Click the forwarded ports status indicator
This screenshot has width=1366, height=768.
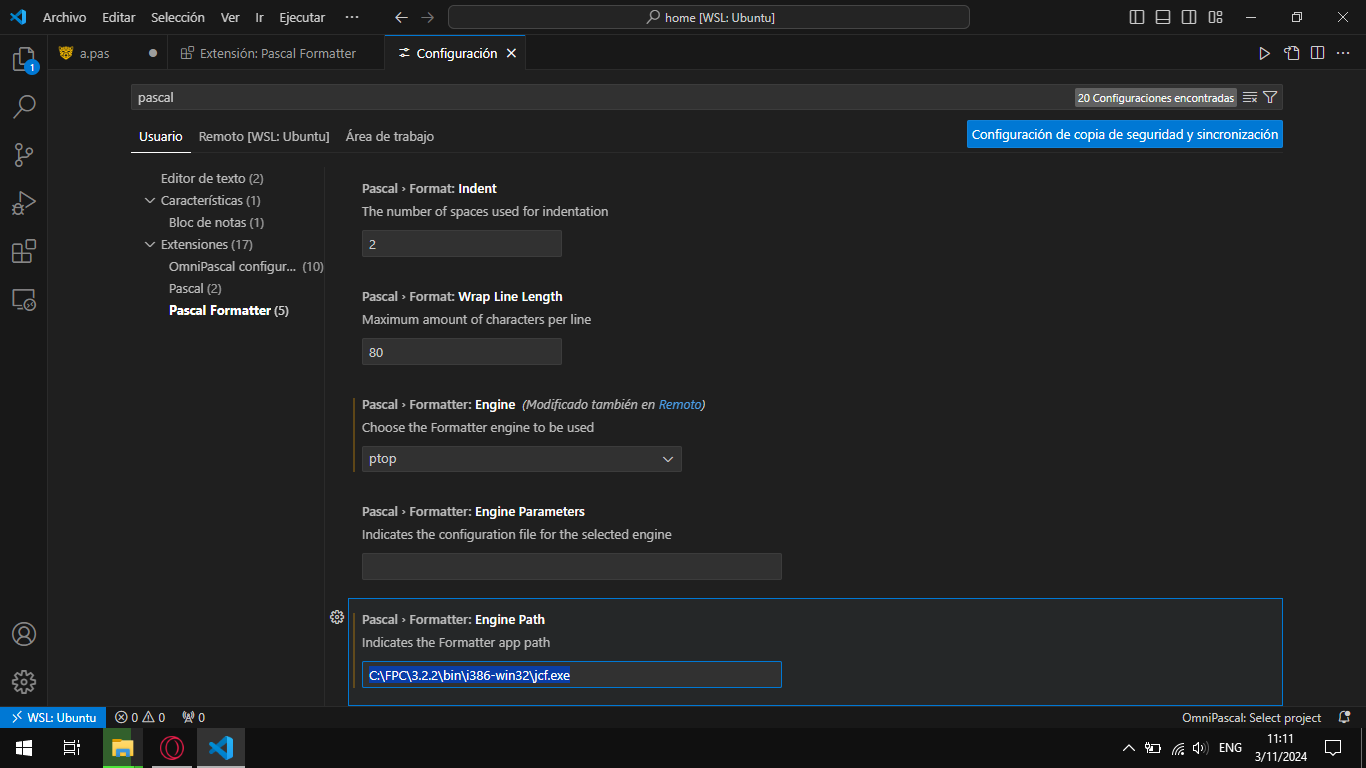(193, 717)
